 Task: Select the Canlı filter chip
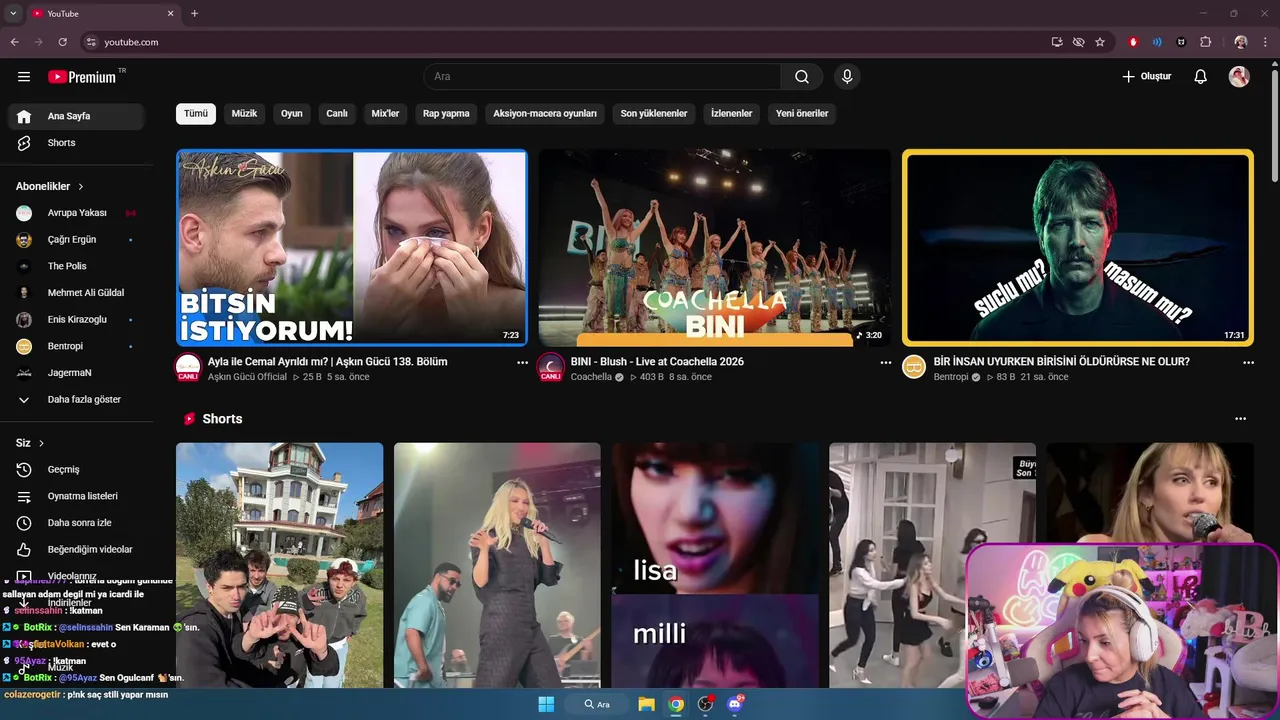pyautogui.click(x=337, y=114)
